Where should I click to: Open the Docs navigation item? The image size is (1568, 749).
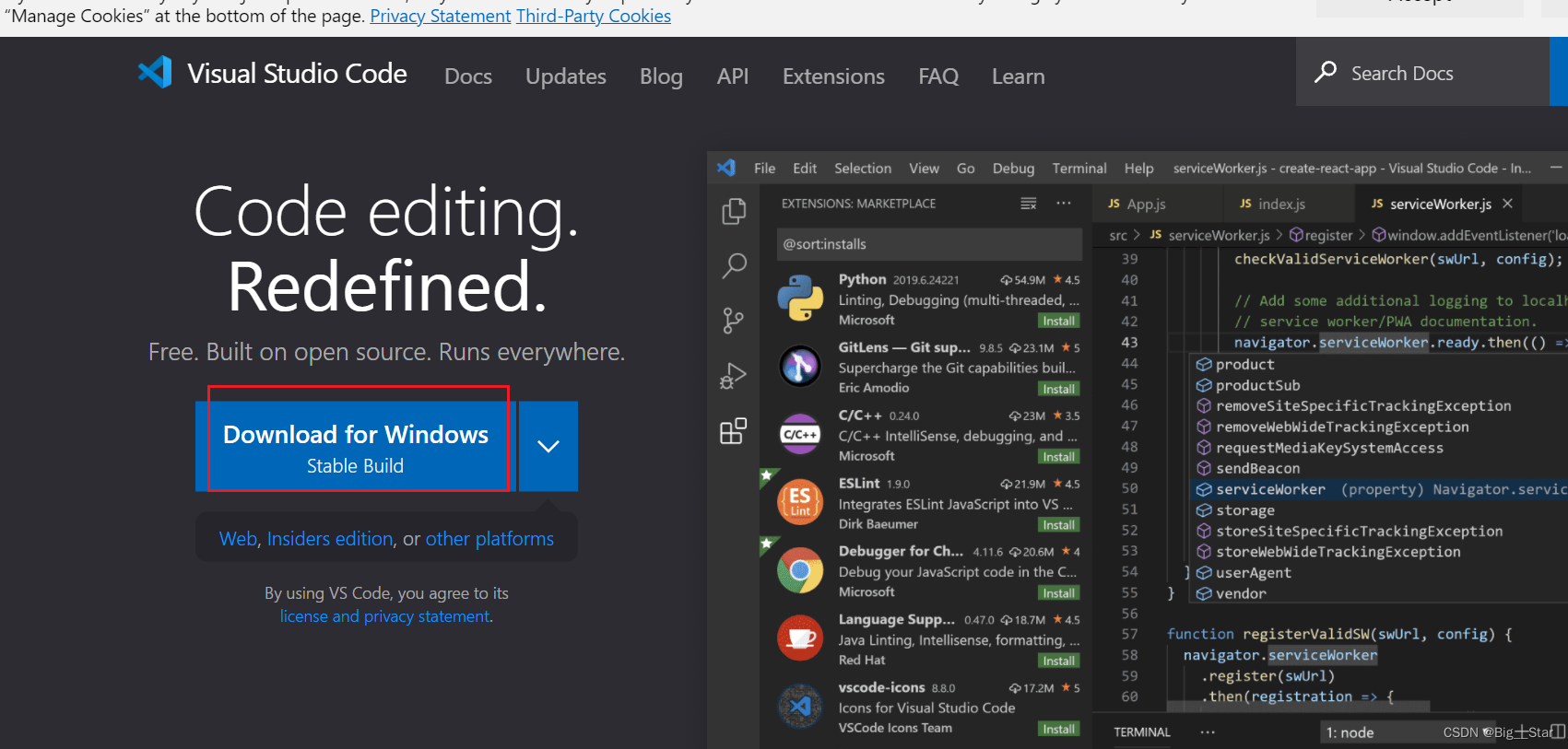468,76
